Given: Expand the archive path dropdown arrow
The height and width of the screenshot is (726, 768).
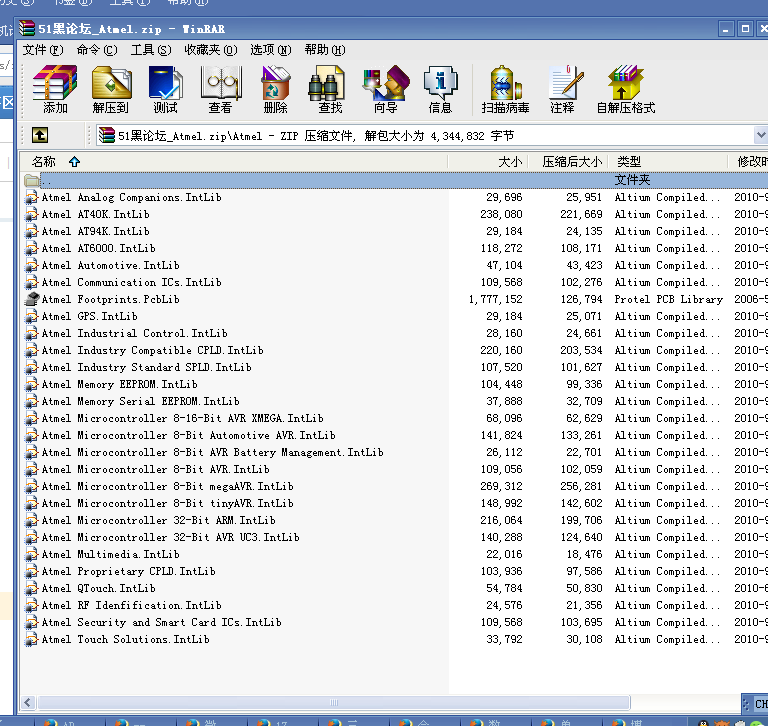Looking at the screenshot, I should click(761, 135).
